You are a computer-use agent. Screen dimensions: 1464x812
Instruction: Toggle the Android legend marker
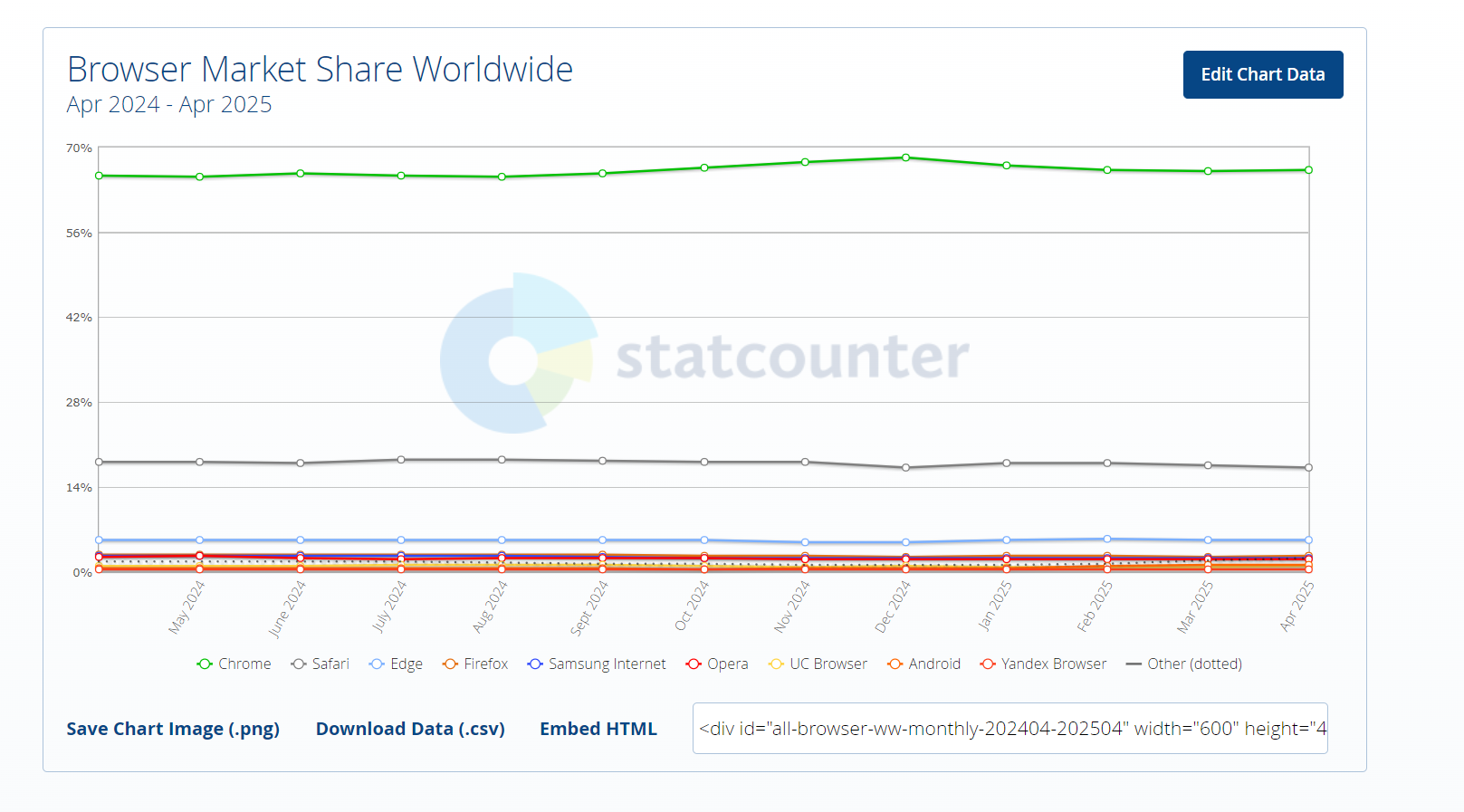pos(895,664)
